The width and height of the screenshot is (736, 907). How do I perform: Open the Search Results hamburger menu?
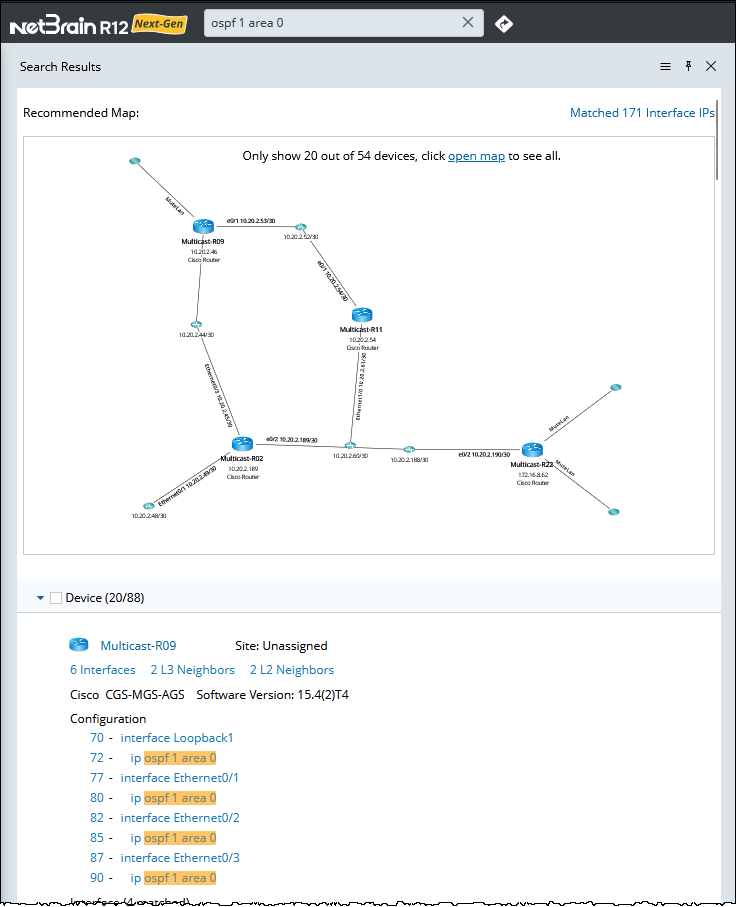(665, 67)
